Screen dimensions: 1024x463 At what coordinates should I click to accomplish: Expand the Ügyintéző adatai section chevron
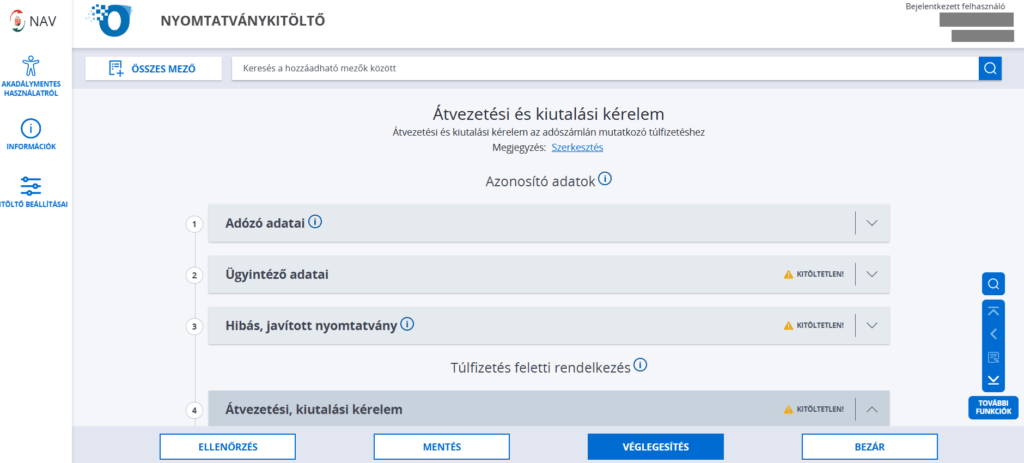tap(872, 274)
